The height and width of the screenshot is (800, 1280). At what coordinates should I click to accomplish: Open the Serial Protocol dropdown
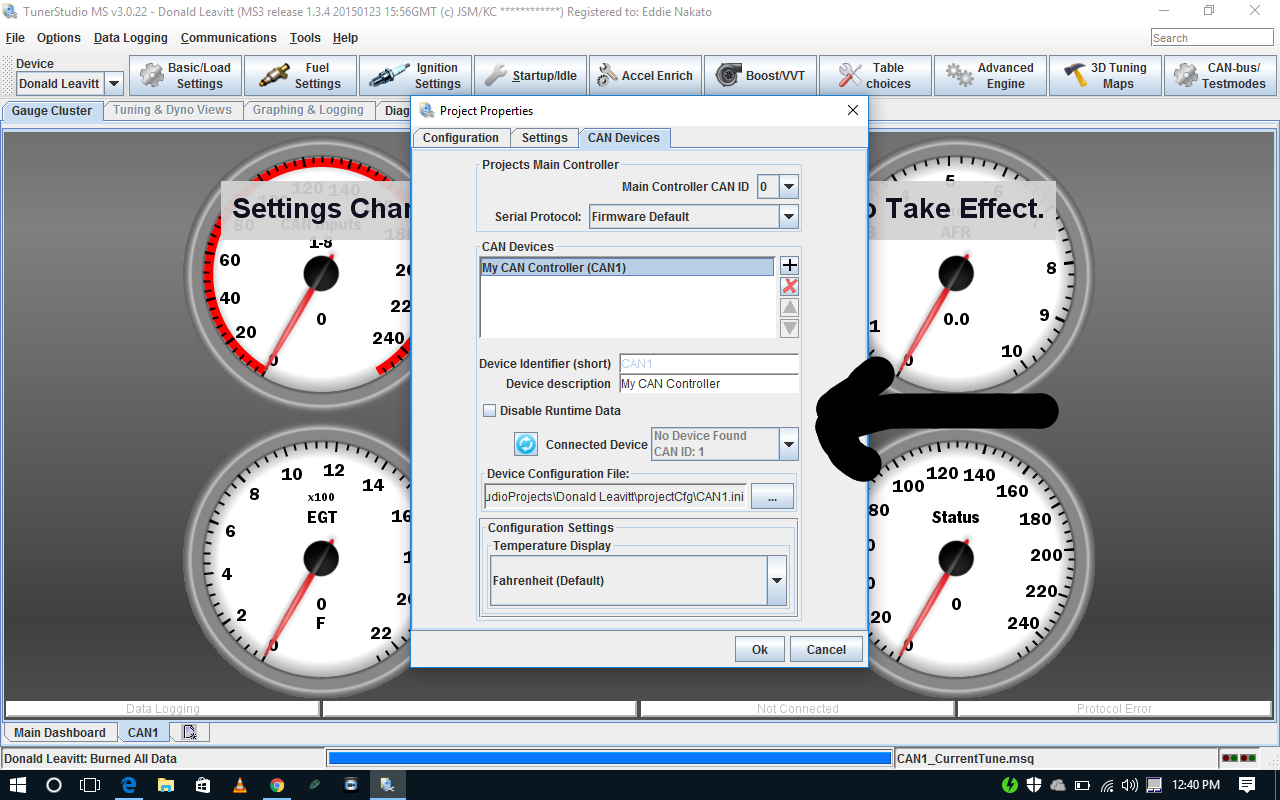pos(789,216)
